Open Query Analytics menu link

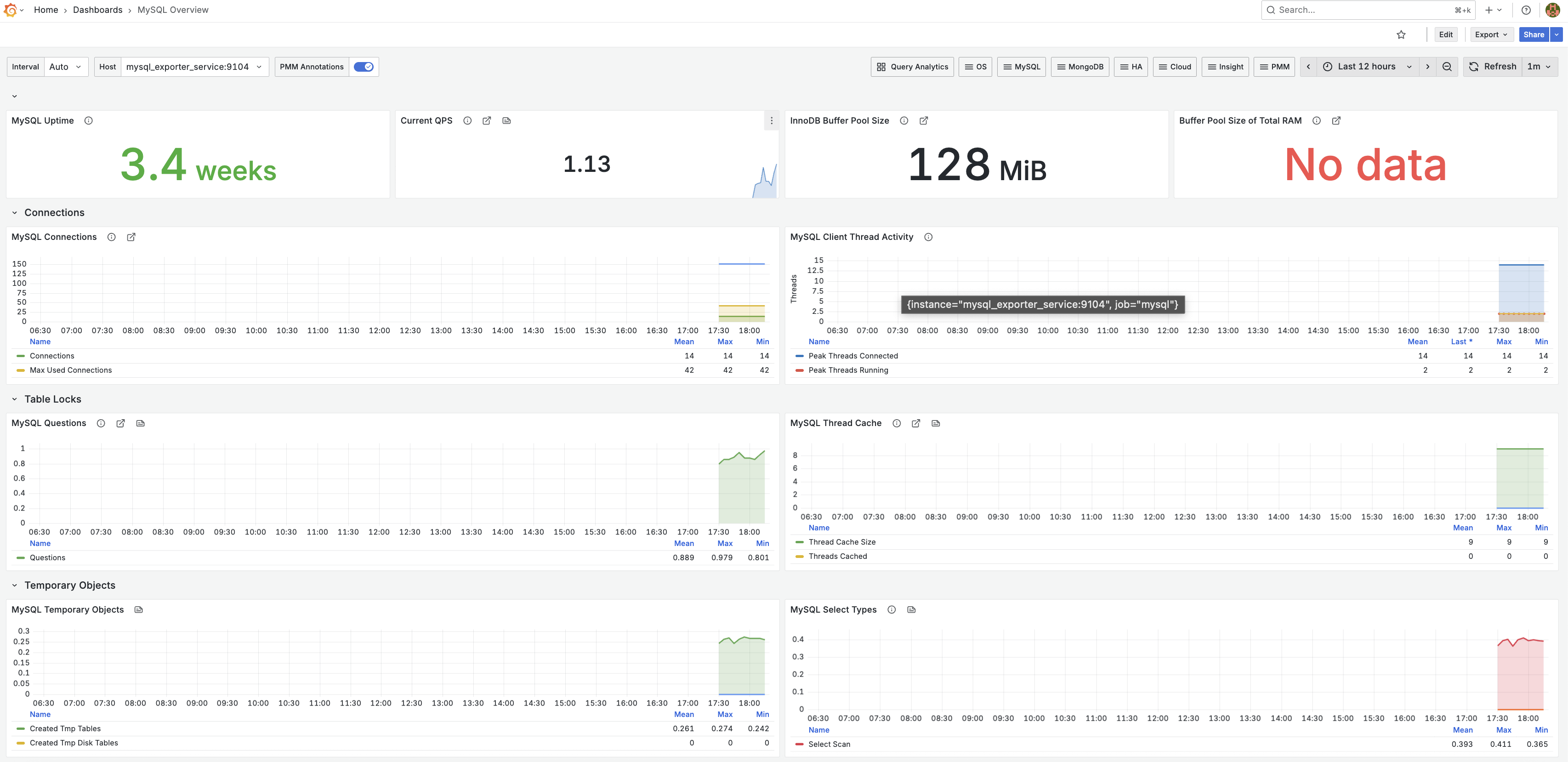pyautogui.click(x=912, y=67)
